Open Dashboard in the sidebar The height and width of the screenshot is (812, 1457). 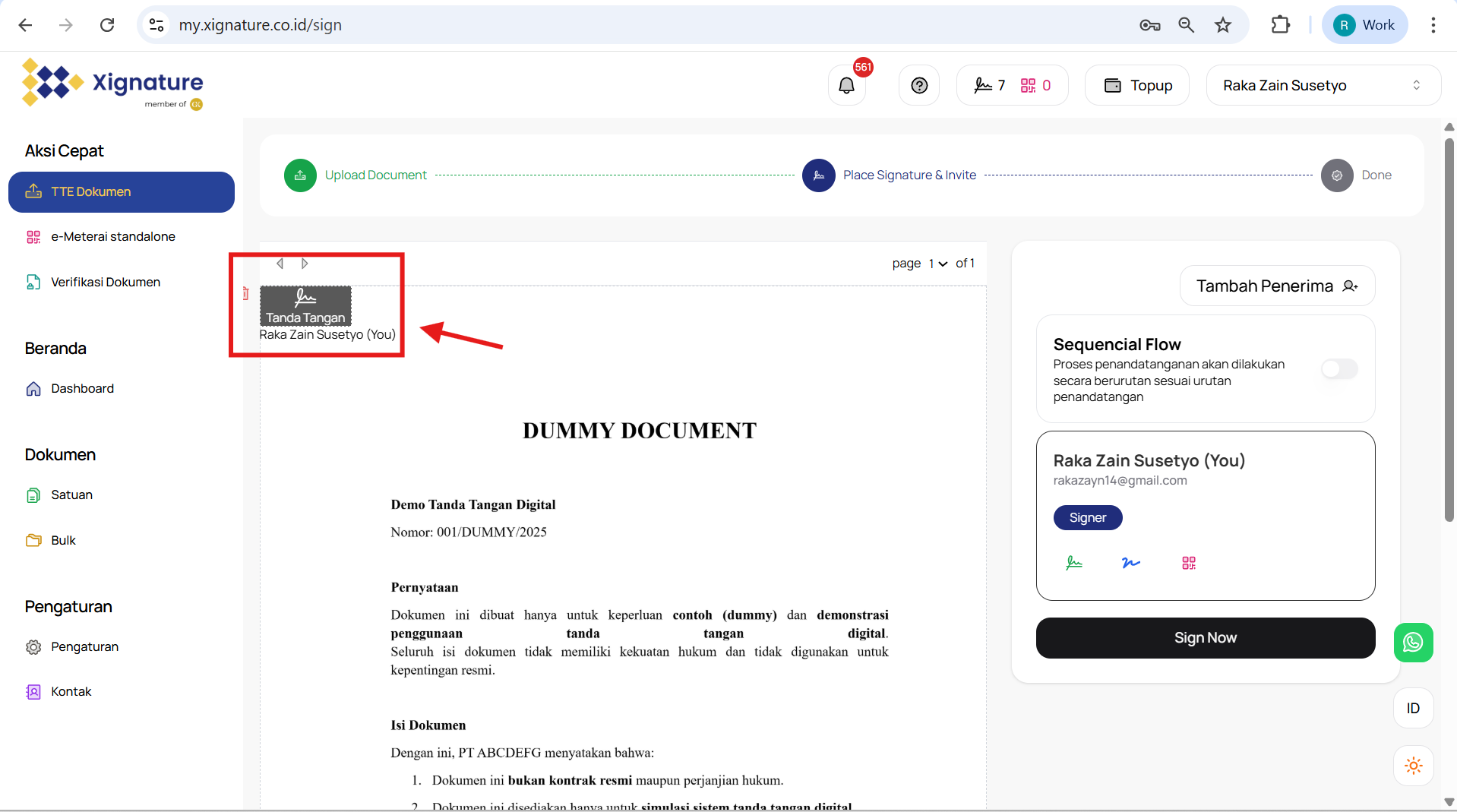(82, 388)
